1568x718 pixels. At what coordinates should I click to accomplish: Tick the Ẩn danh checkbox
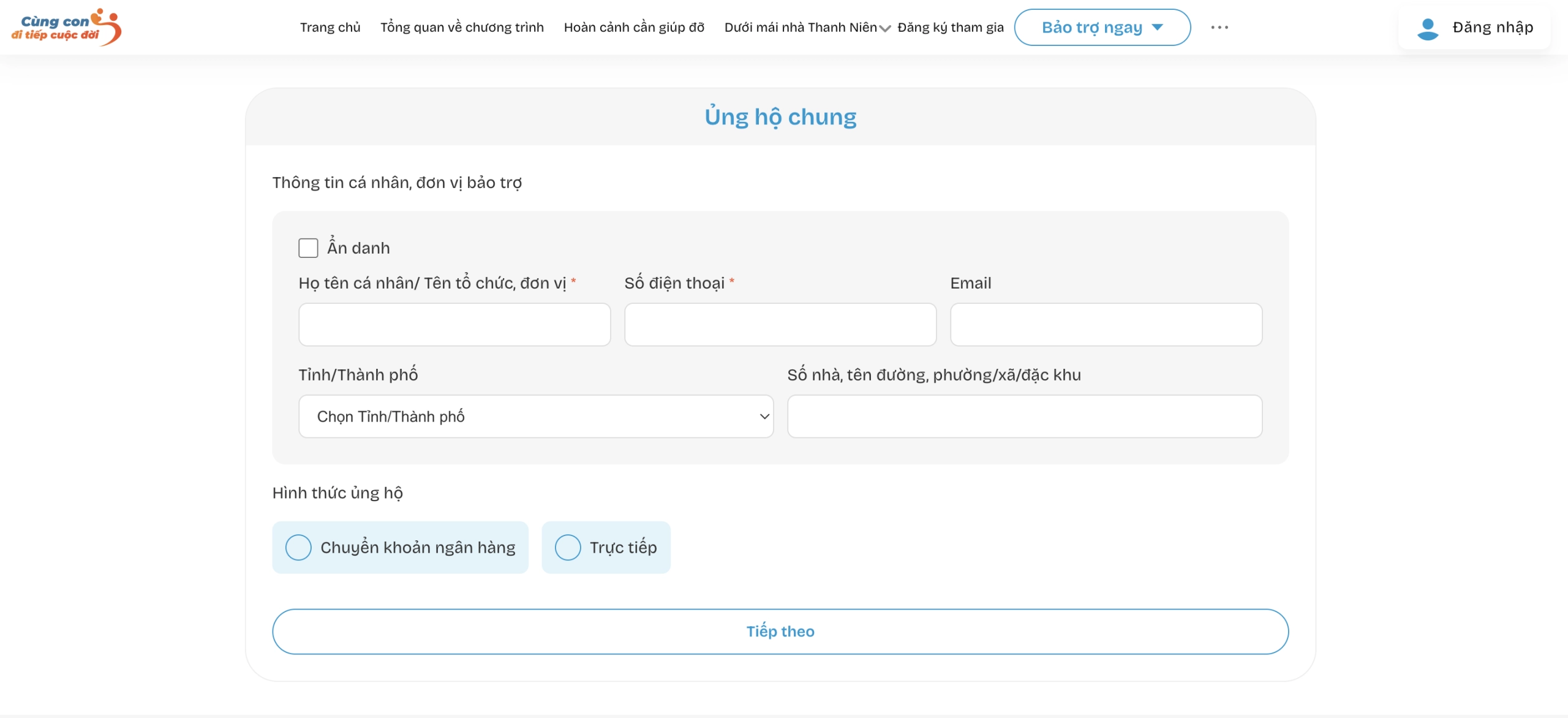(x=308, y=248)
